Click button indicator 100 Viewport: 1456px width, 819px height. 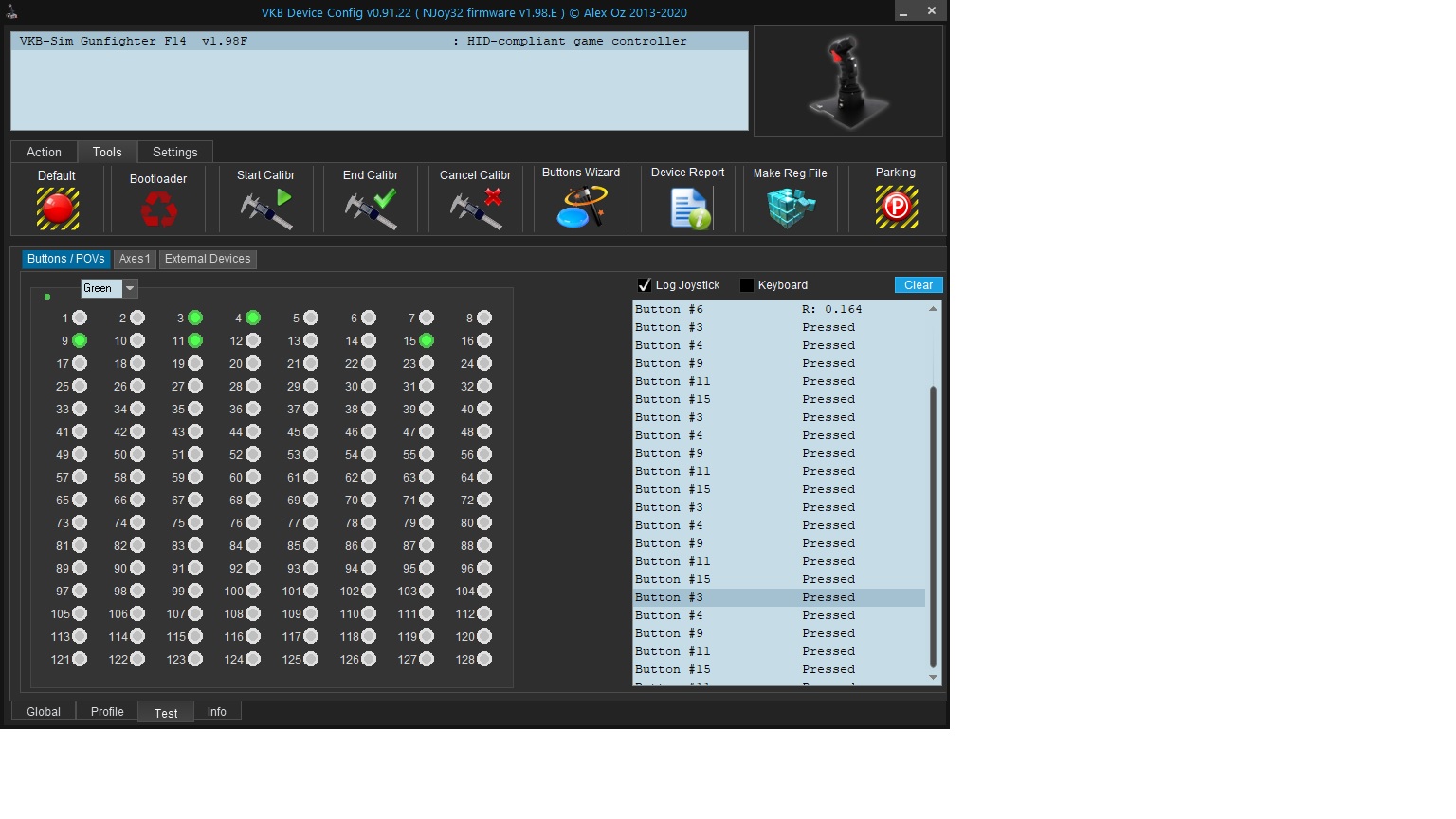[x=253, y=591]
